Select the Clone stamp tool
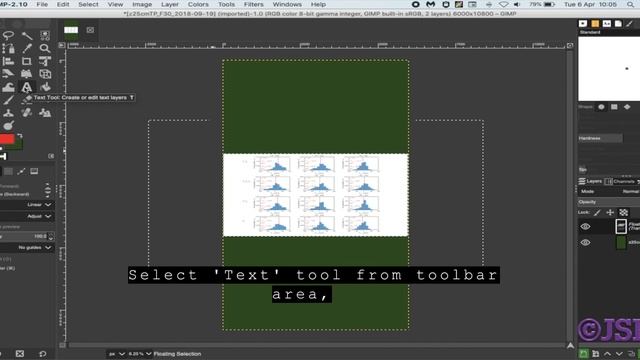This screenshot has height=360, width=640. tap(8, 113)
